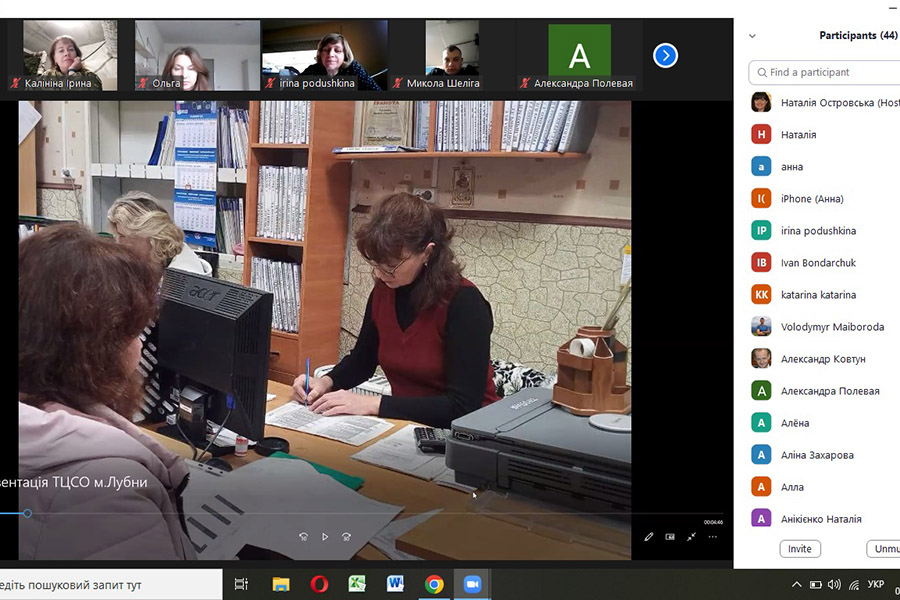The width and height of the screenshot is (900, 600).
Task: Click avatar of iPhone (Анна)
Action: tap(761, 199)
